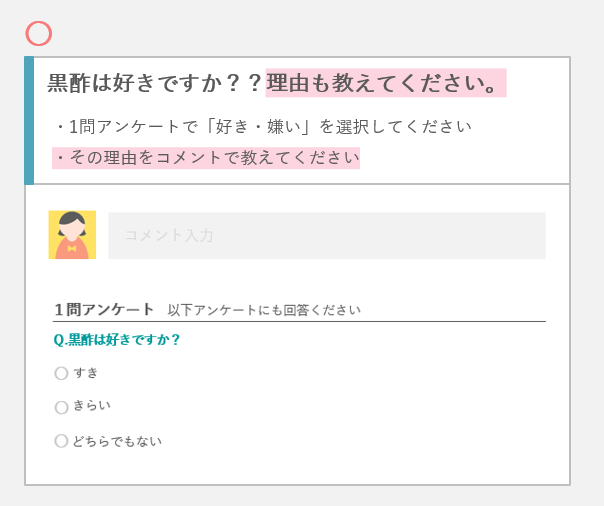This screenshot has width=604, height=506.
Task: Click the user avatar with yellow background
Action: point(72,235)
